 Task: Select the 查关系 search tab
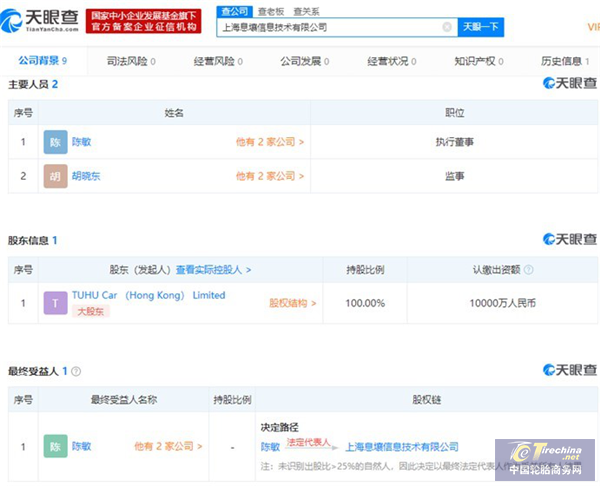click(x=306, y=11)
